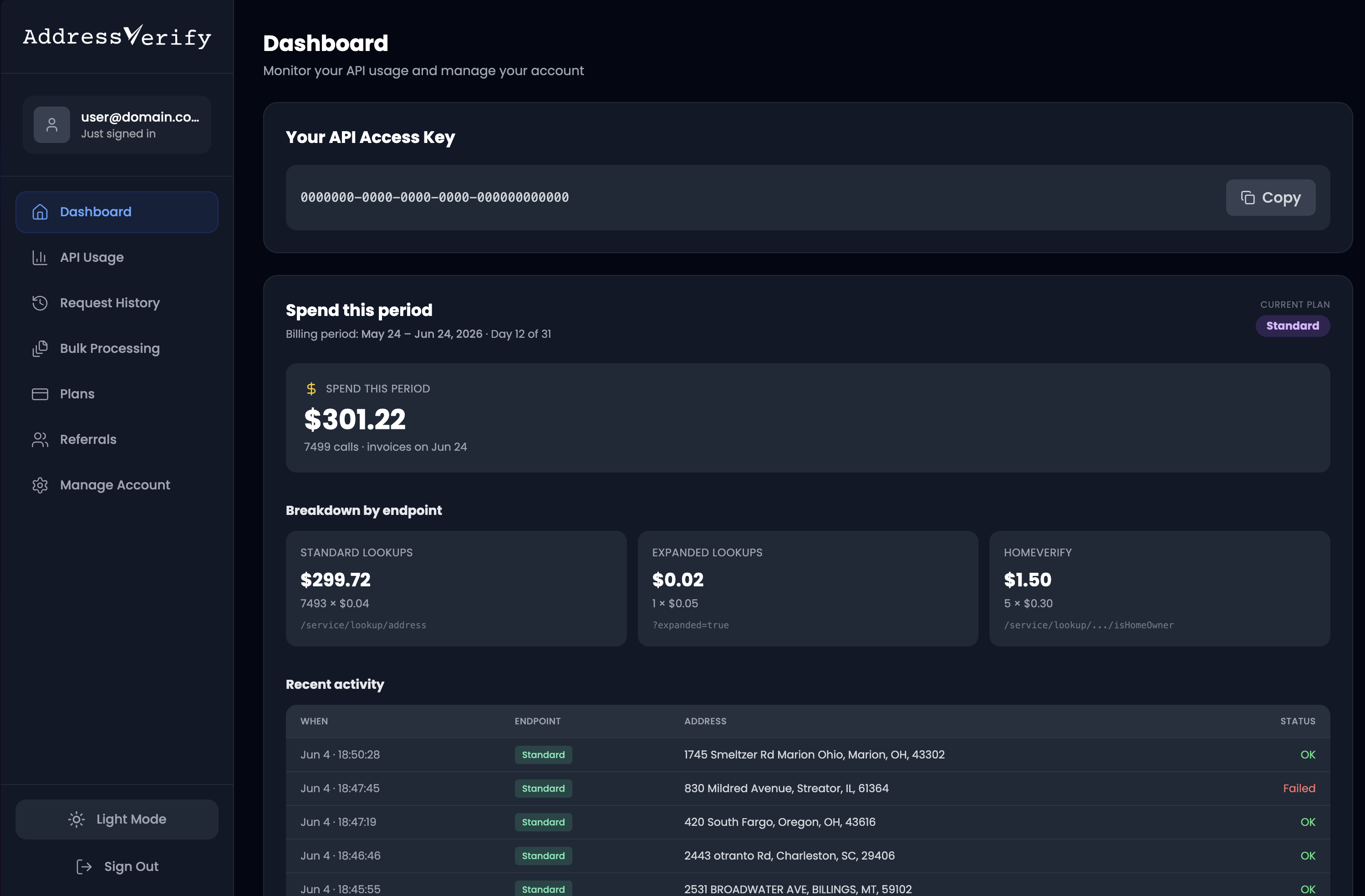Viewport: 1365px width, 896px height.
Task: Open the HomeVerify $1.50 card
Action: coord(1159,589)
